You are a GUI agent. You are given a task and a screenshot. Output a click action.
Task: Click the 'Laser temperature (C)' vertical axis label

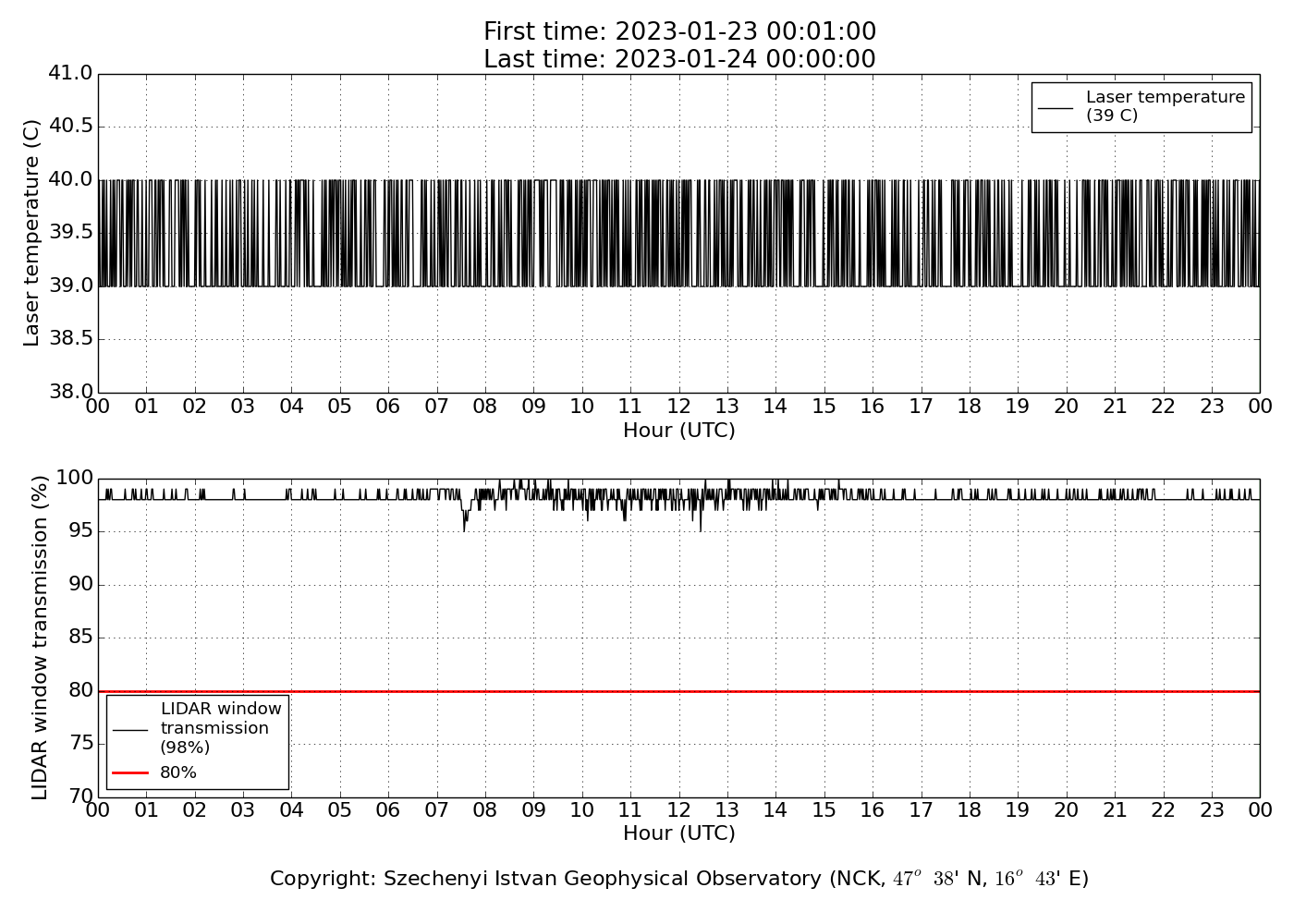pyautogui.click(x=32, y=233)
